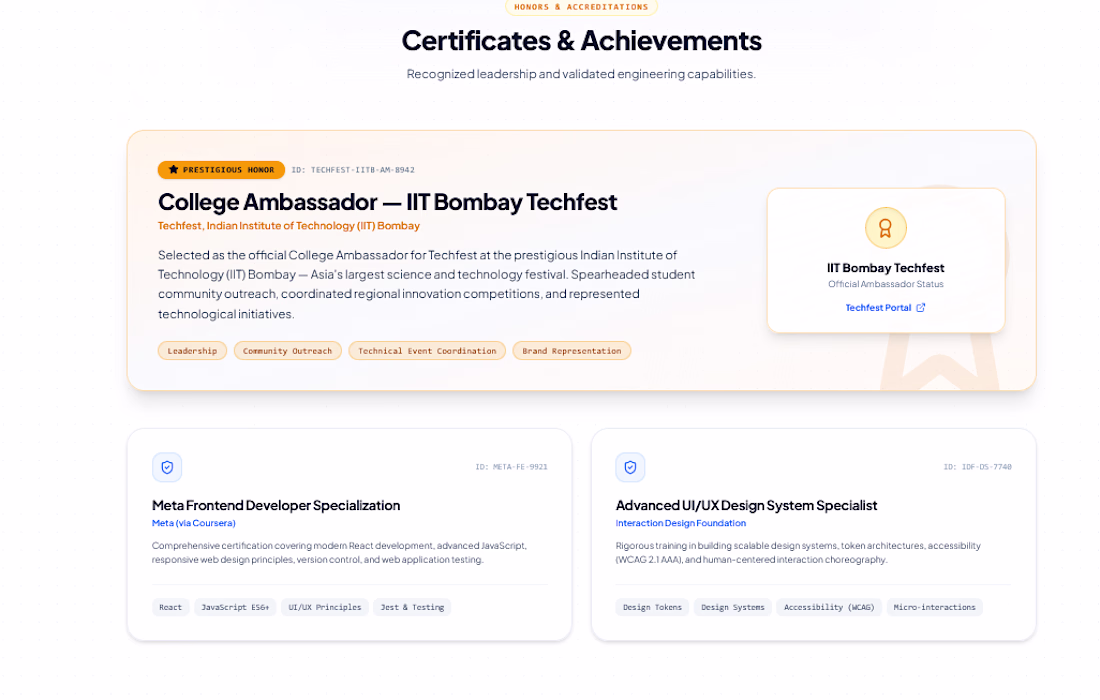Click the Interaction Design Foundation issuer text
The height and width of the screenshot is (700, 1100).
point(680,523)
